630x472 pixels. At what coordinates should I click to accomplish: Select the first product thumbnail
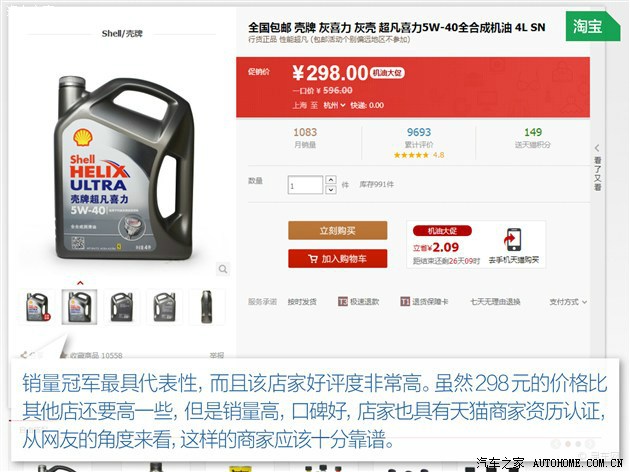(x=37, y=306)
